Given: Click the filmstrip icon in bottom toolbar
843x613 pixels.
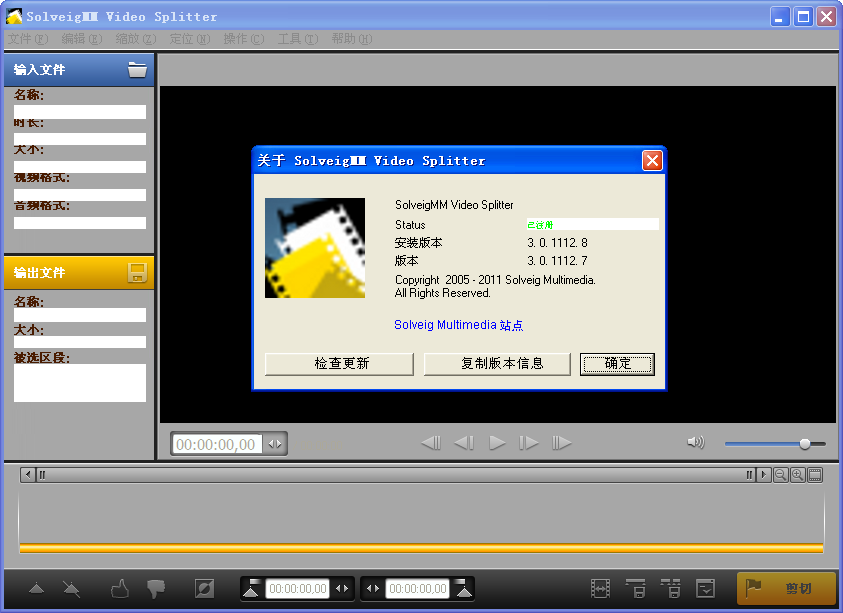Looking at the screenshot, I should [x=600, y=589].
